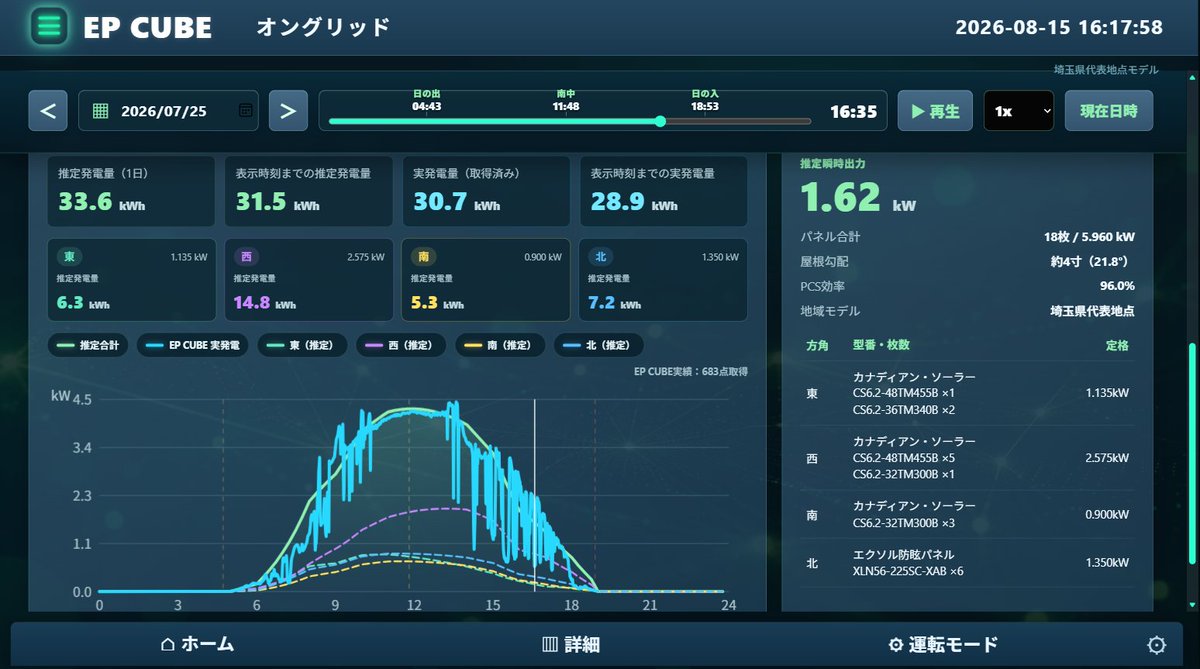This screenshot has width=1200, height=669.
Task: Click the 日の出 04:43 marker
Action: pos(427,100)
